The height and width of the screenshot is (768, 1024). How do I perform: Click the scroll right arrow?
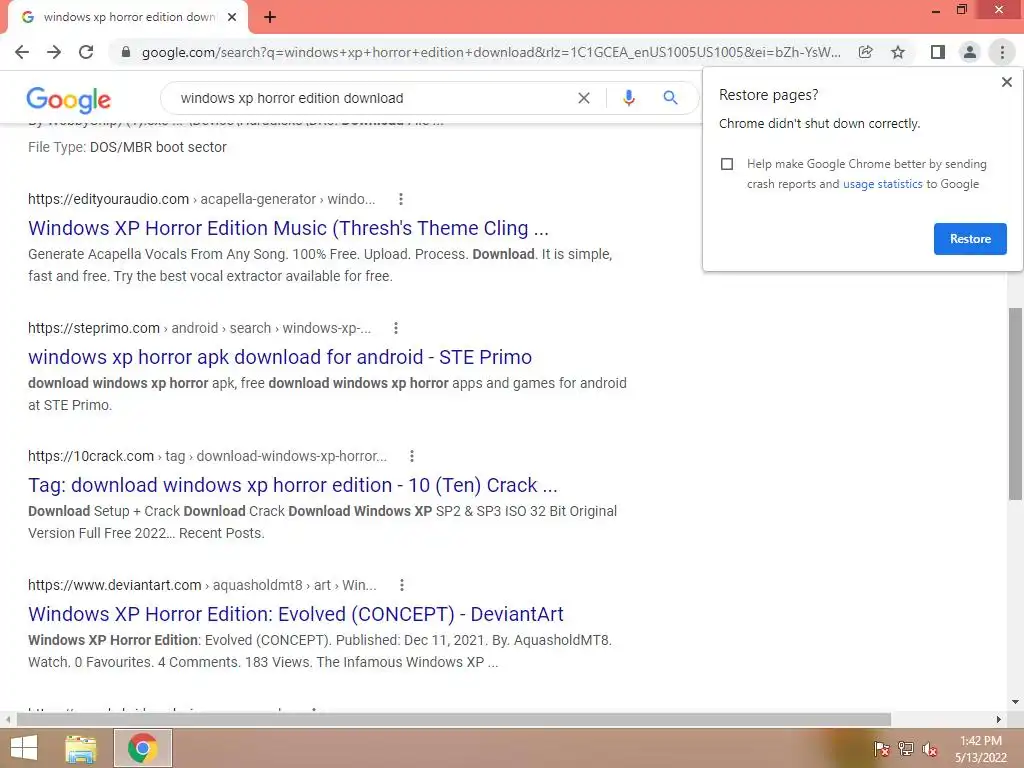[x=998, y=719]
